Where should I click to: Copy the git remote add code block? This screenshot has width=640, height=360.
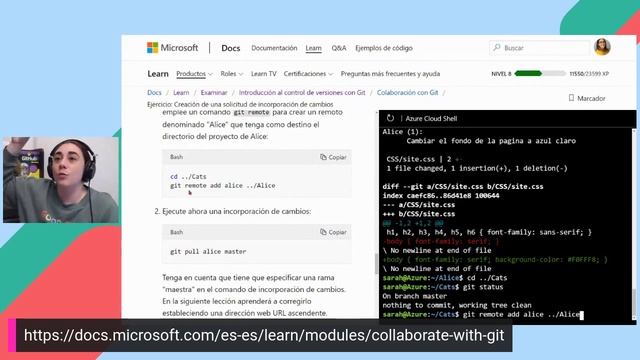coord(333,157)
